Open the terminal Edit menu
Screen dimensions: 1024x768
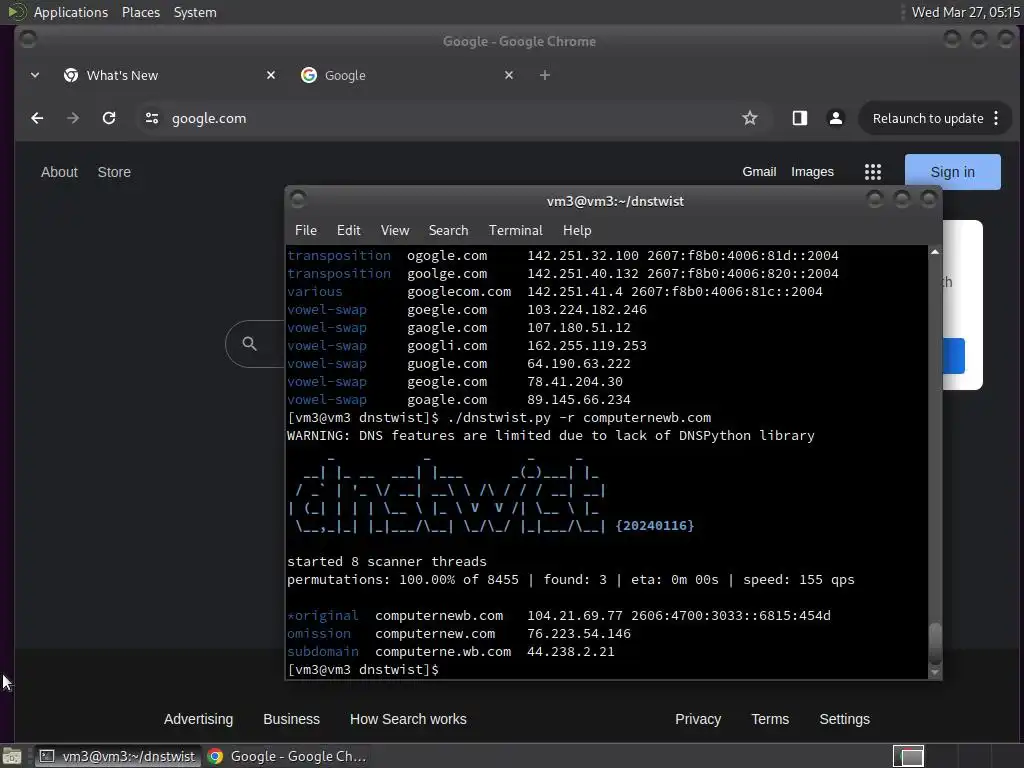click(349, 231)
